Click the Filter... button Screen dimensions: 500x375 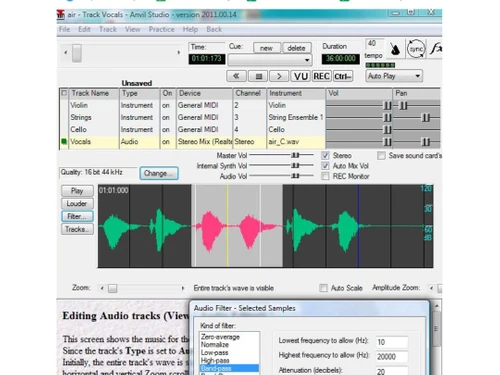coord(77,216)
